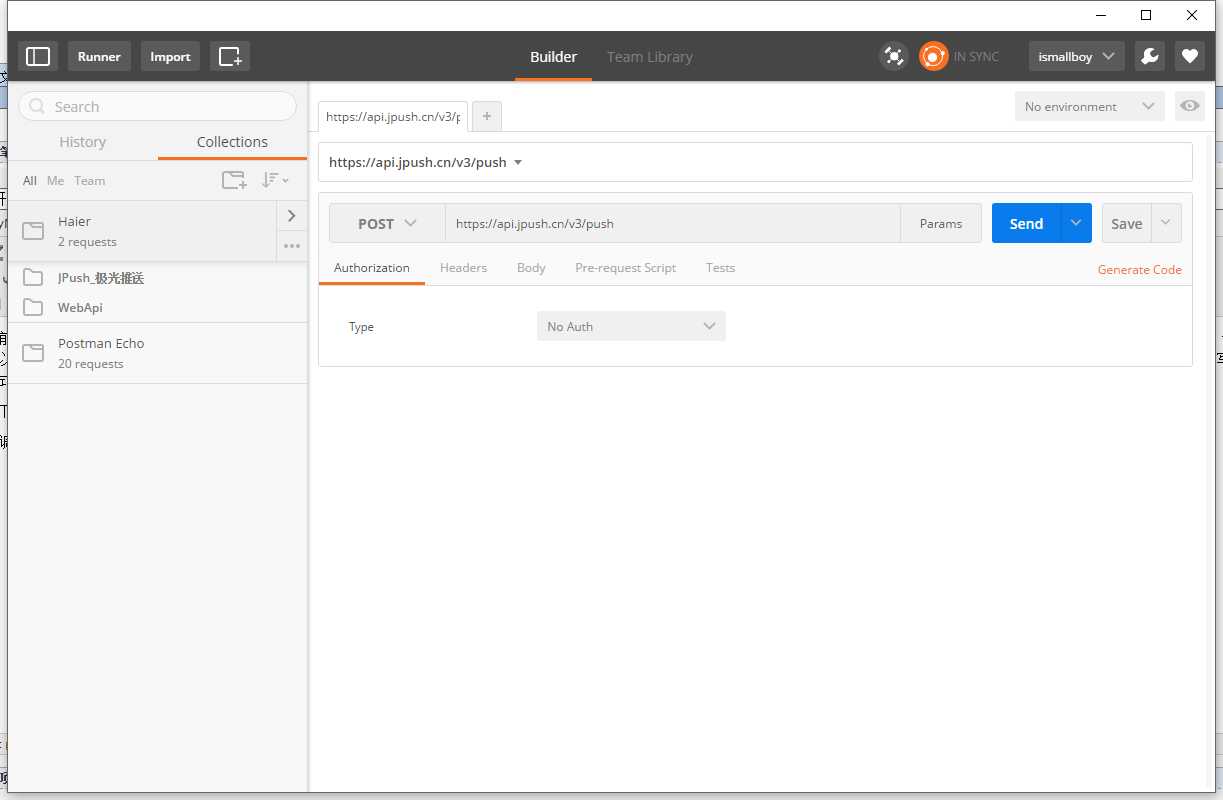Click the Runner button
Image resolution: width=1223 pixels, height=800 pixels.
99,57
